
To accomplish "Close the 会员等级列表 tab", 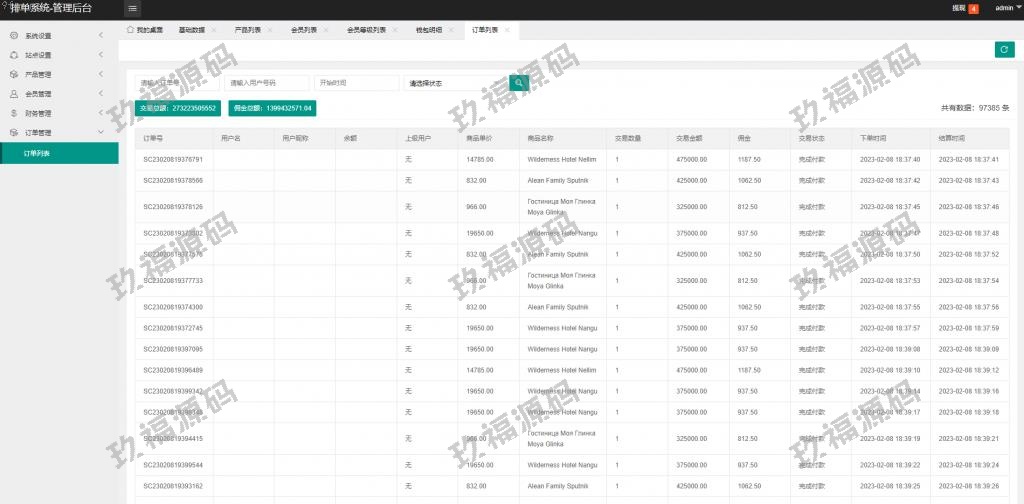I will pos(395,30).
